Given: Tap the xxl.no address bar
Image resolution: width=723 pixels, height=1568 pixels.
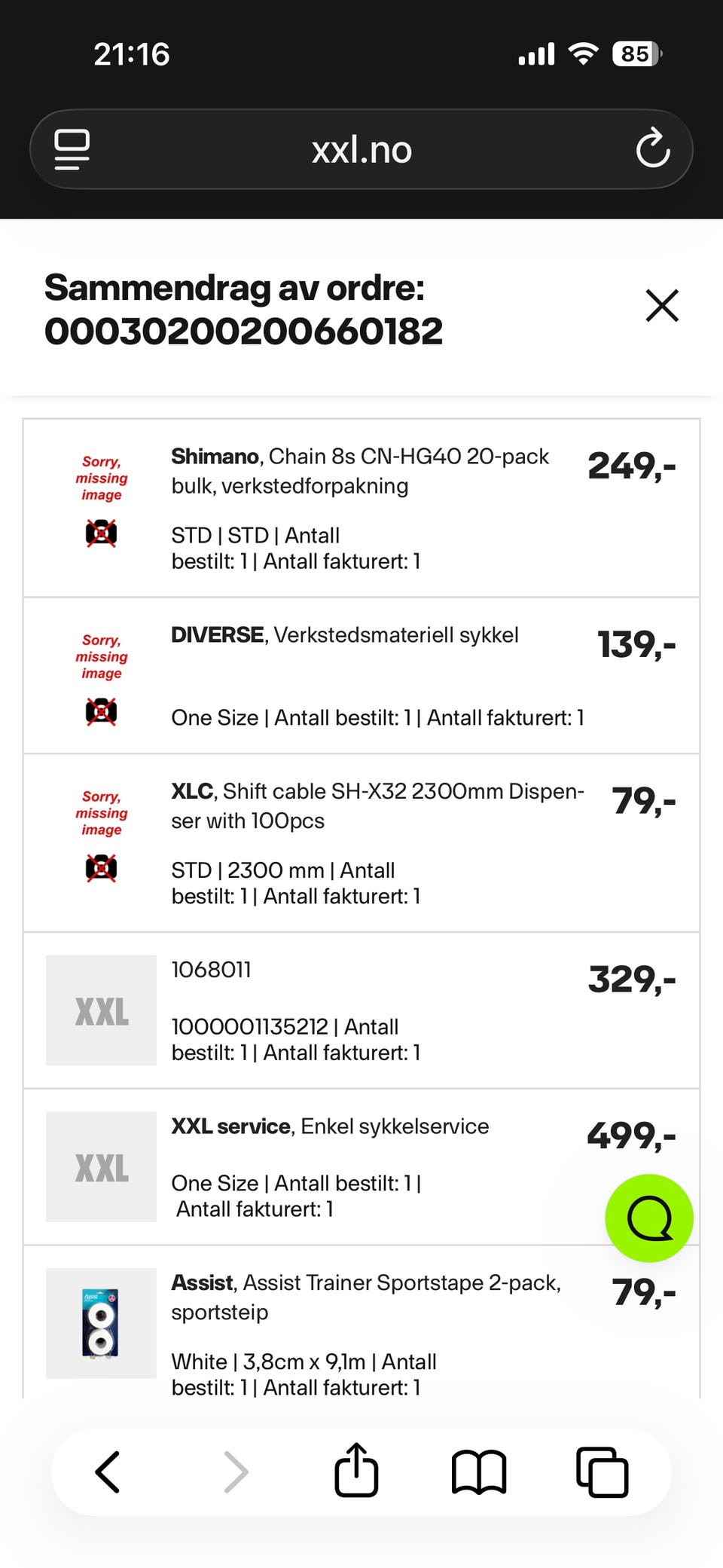Looking at the screenshot, I should [361, 150].
